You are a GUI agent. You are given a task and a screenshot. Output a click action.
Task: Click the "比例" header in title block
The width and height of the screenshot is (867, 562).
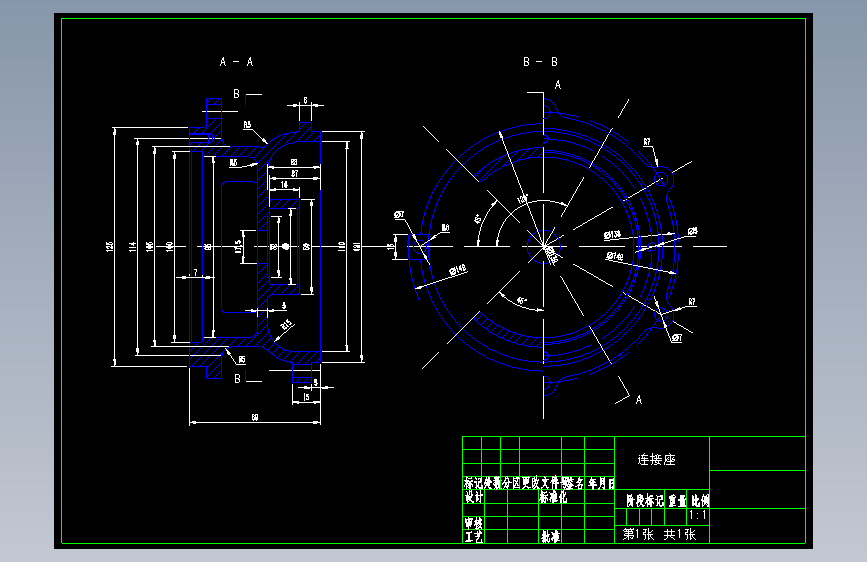700,501
